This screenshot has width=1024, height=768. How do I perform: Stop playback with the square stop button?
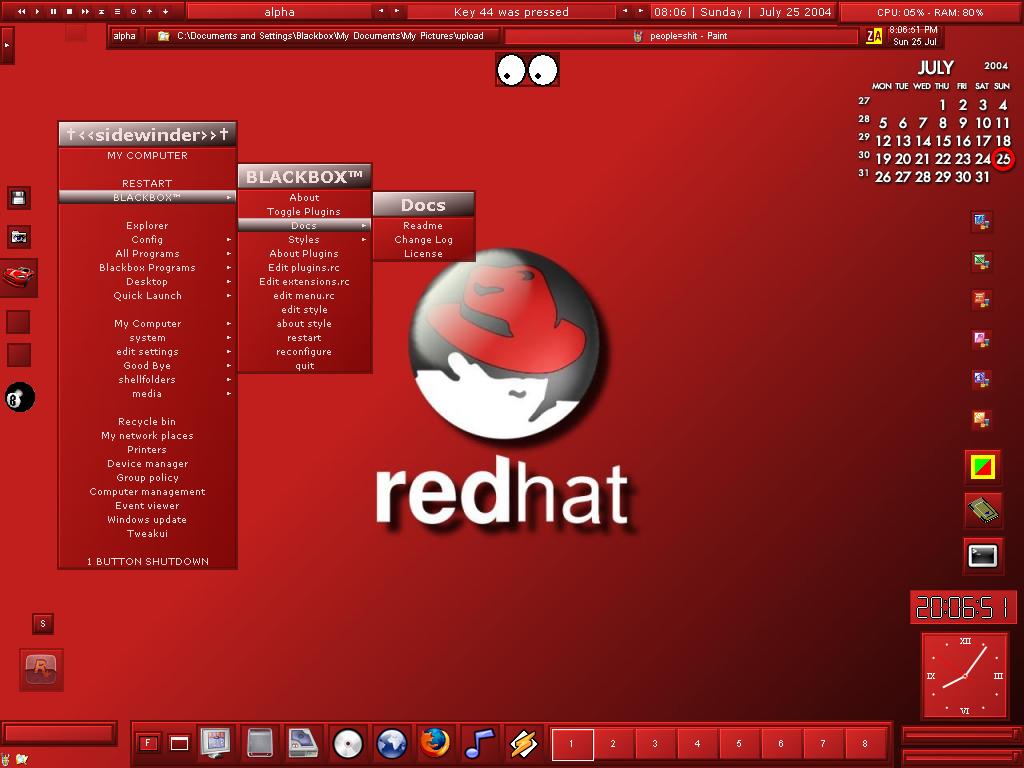click(69, 12)
